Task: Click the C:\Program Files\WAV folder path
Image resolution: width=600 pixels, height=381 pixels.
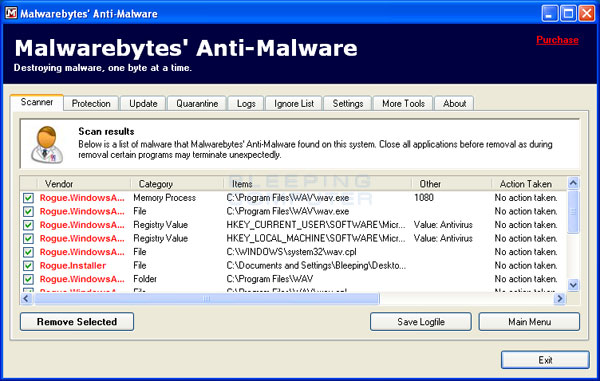Action: 270,279
